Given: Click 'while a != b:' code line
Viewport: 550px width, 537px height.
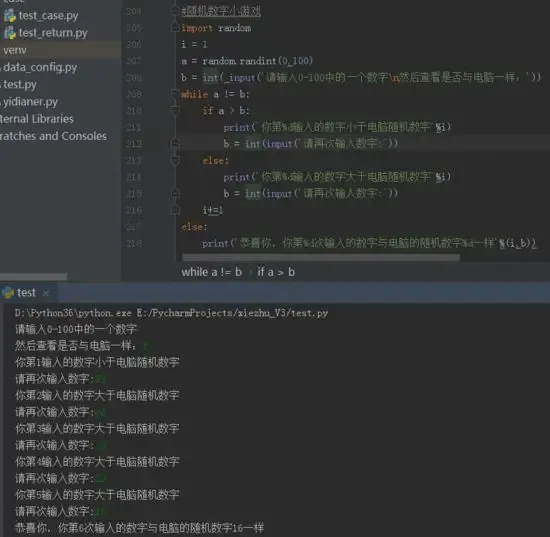Looking at the screenshot, I should pyautogui.click(x=215, y=94).
